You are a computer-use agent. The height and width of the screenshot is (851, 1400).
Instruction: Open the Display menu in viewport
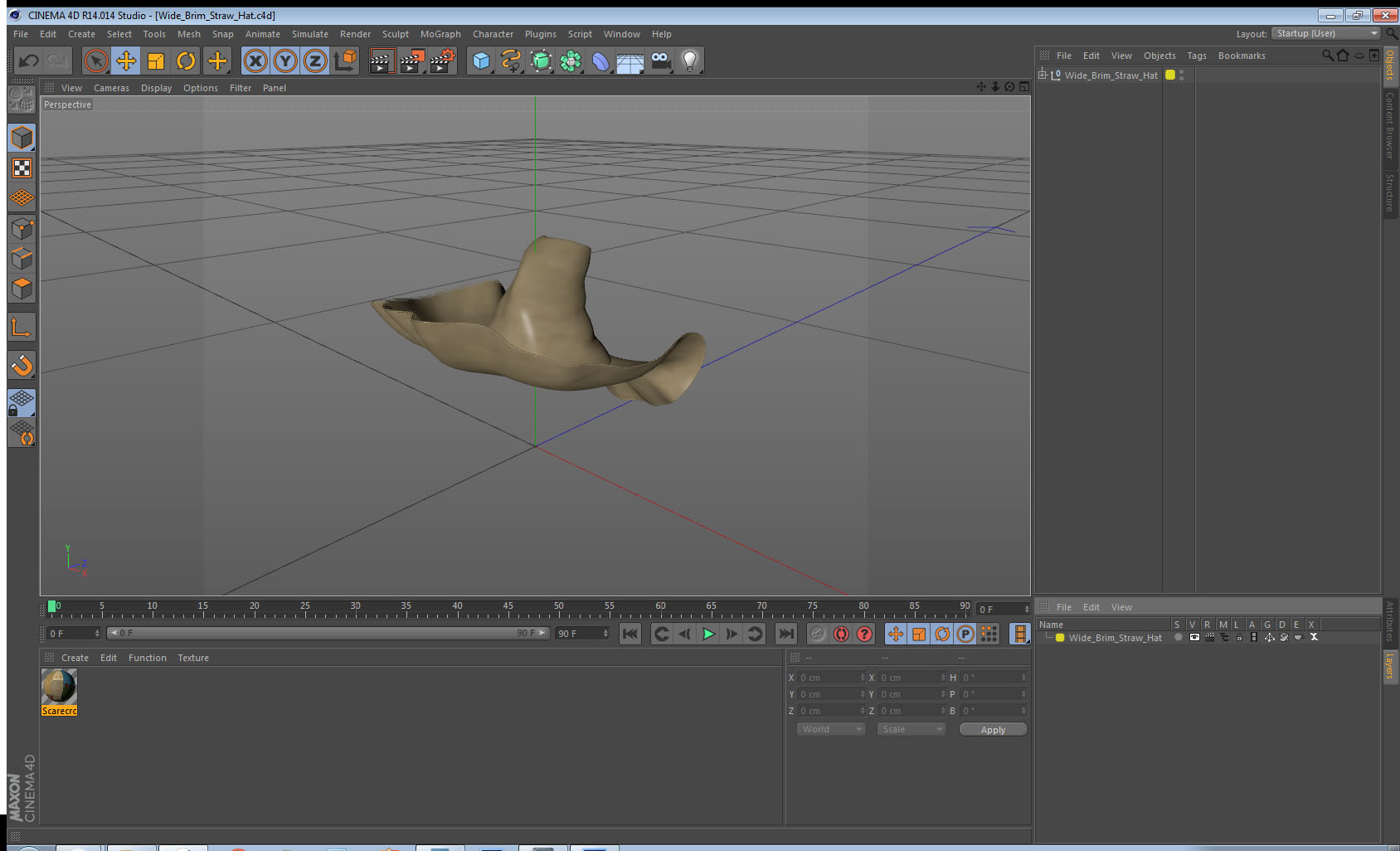coord(156,88)
